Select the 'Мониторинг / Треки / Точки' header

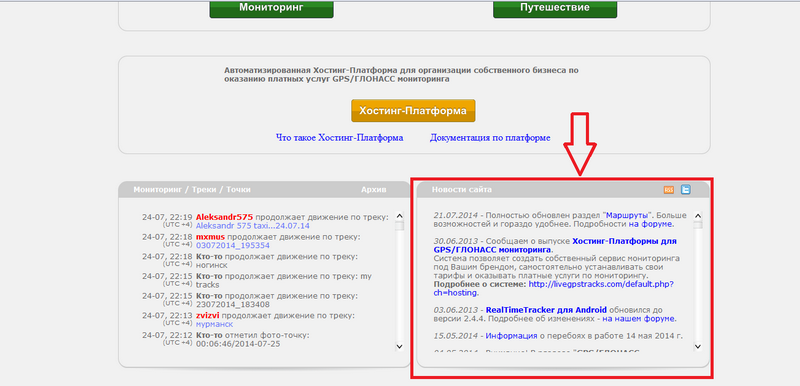pyautogui.click(x=192, y=190)
